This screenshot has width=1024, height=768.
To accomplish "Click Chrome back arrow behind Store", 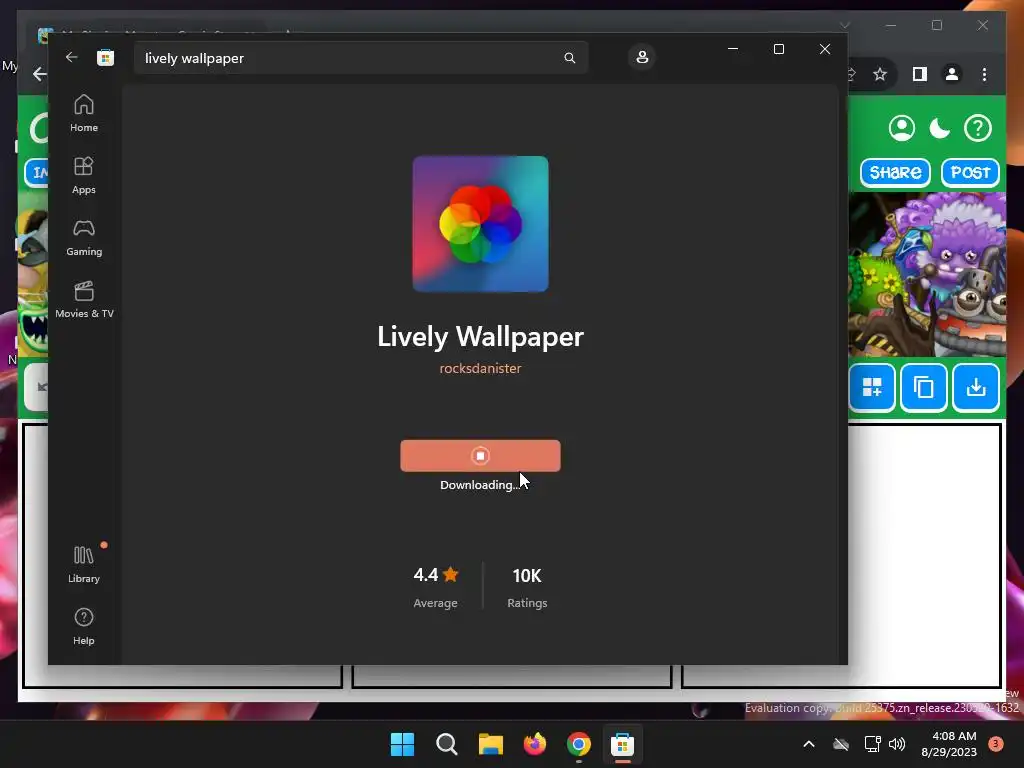I will (39, 74).
